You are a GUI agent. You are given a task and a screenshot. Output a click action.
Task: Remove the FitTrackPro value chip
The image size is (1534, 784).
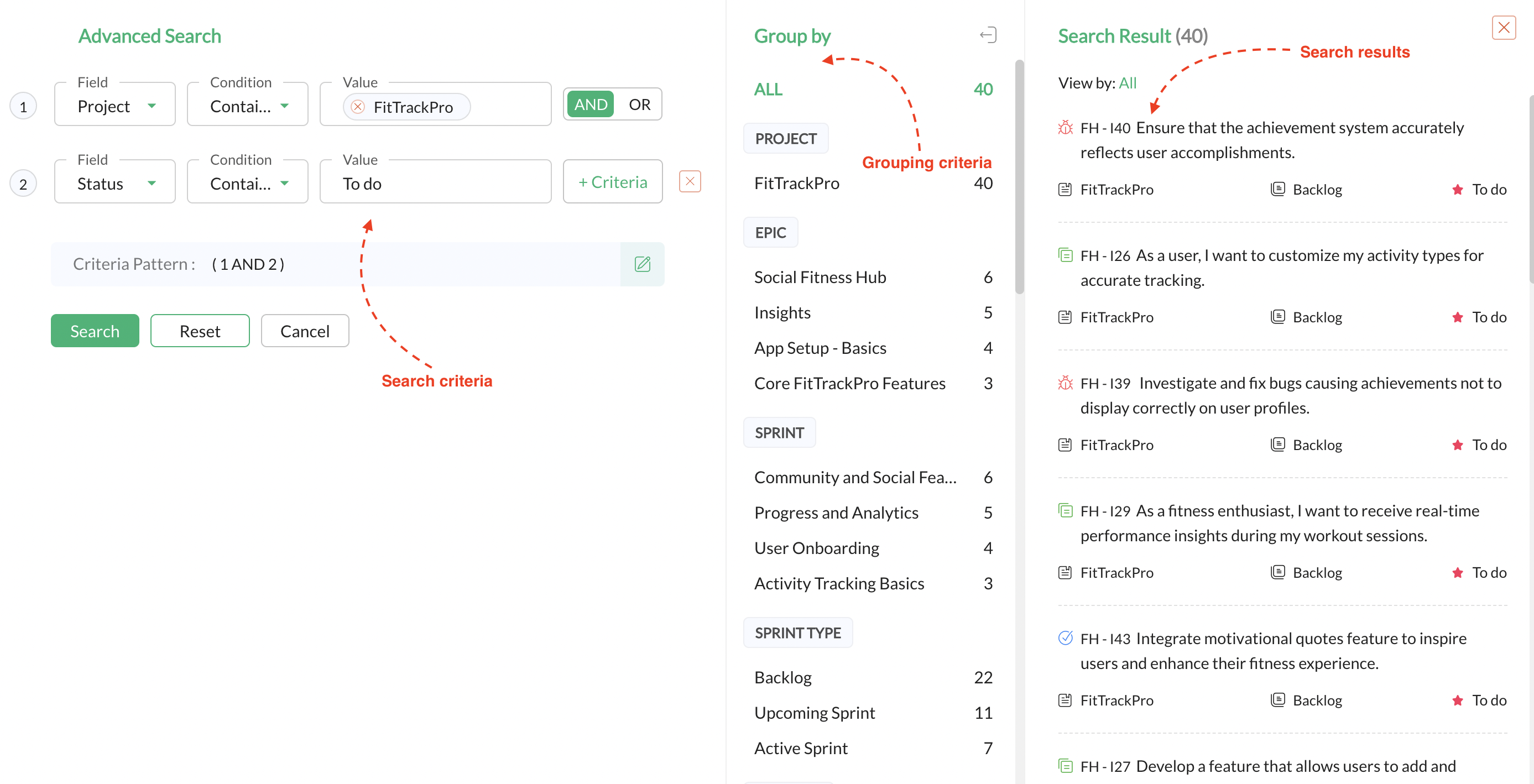(x=357, y=107)
